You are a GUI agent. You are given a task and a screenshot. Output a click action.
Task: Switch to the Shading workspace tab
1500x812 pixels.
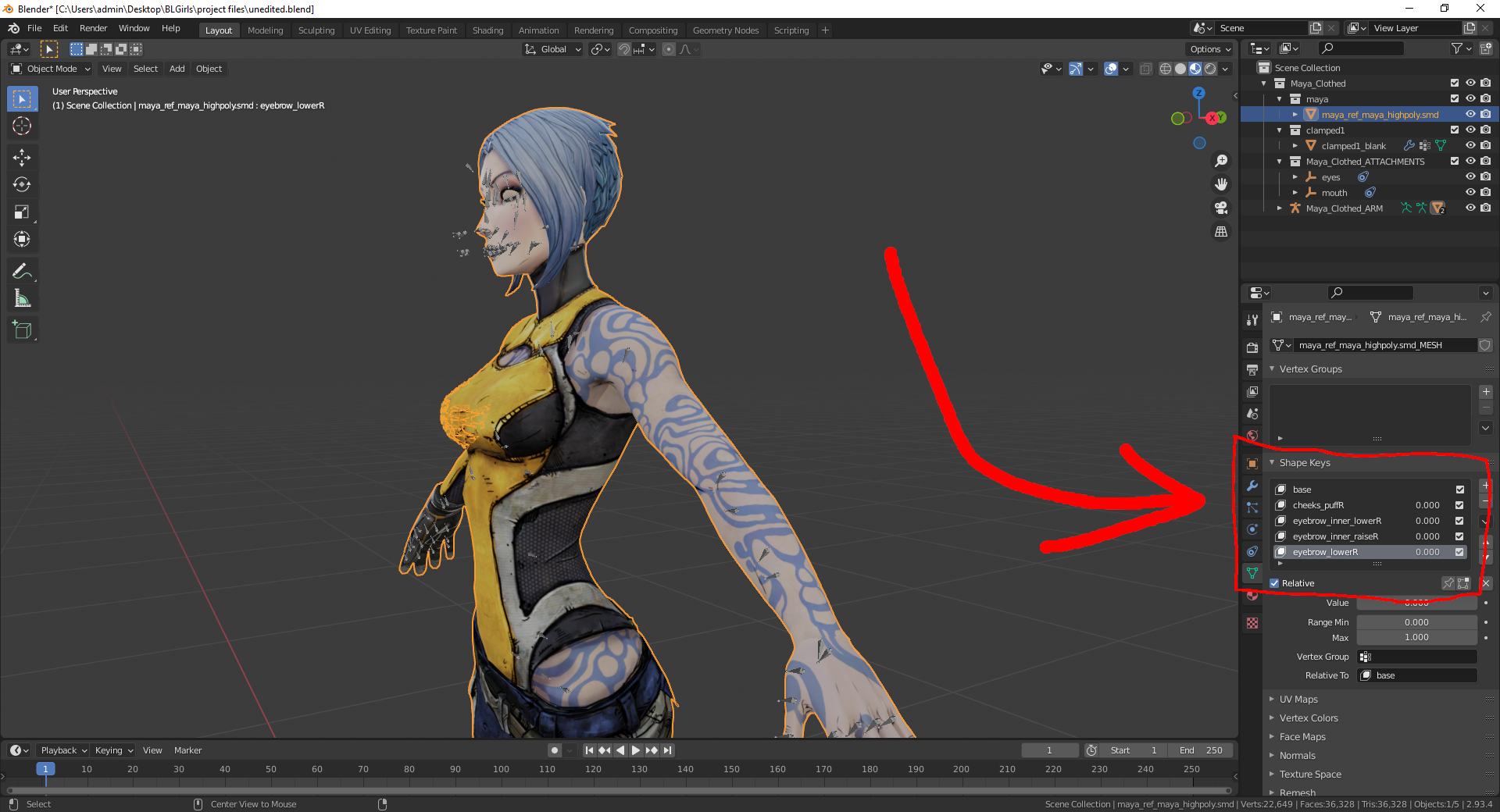(x=487, y=30)
